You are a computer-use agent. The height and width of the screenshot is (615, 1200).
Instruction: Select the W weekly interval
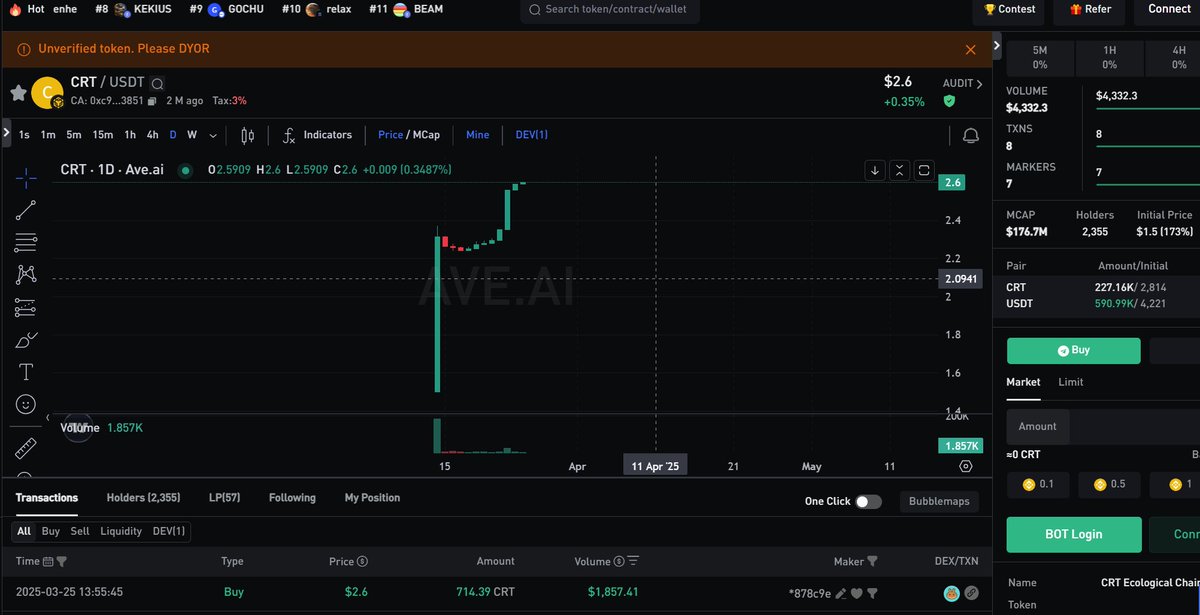click(192, 135)
